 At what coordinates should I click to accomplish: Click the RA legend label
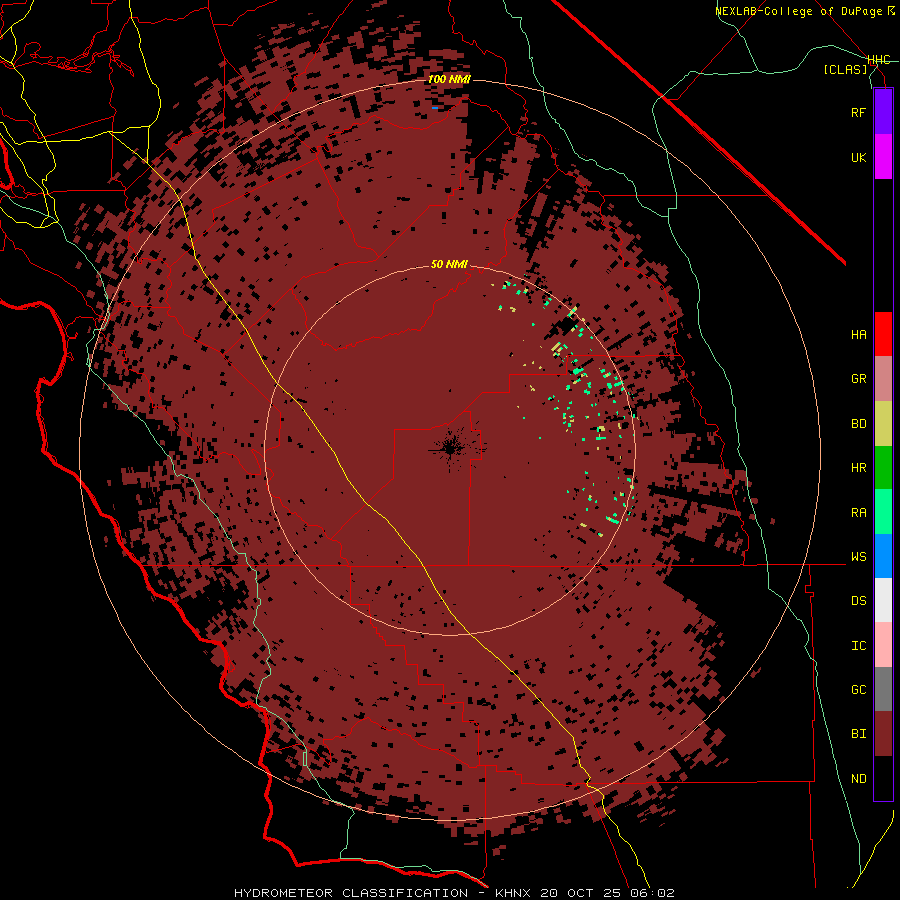click(858, 513)
